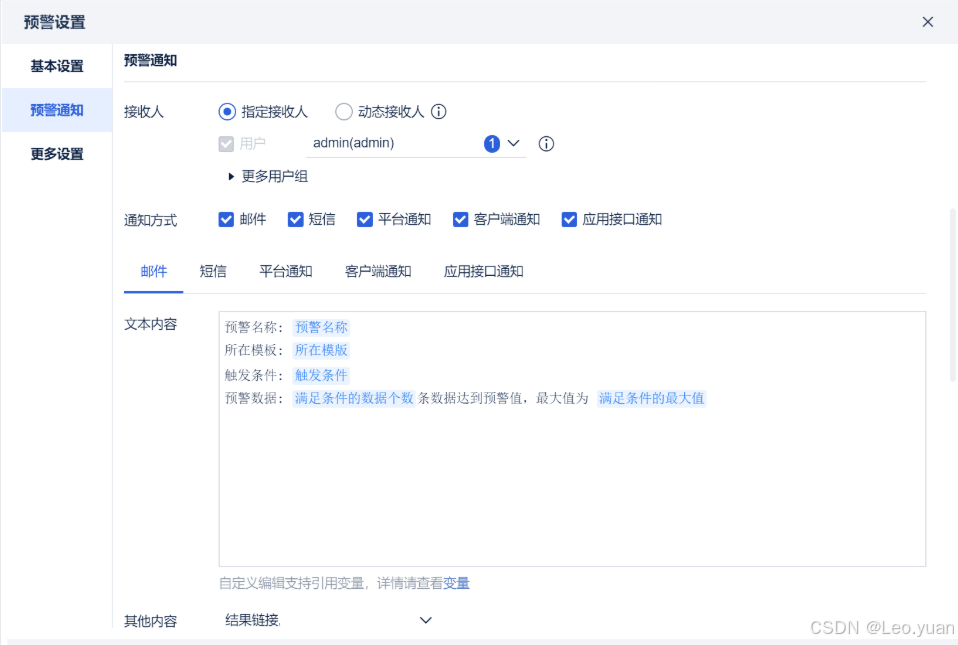Open the admin(admin) user dropdown
This screenshot has height=645, width=958.
click(x=416, y=144)
